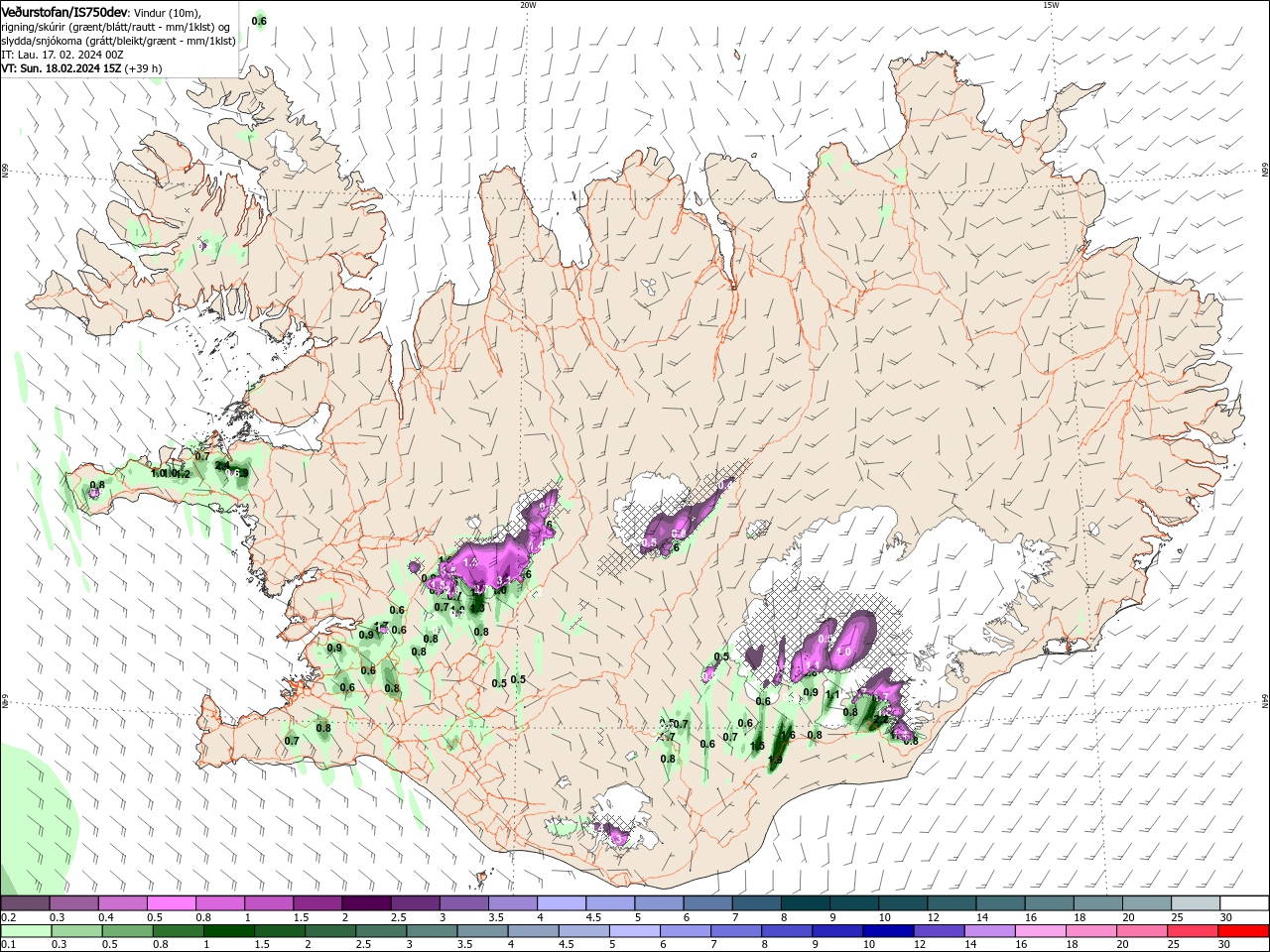Select the 'IT: Lau. 17. 02. 2024 00Z' line
Screen dimensions: 1270x952
click(x=62, y=55)
